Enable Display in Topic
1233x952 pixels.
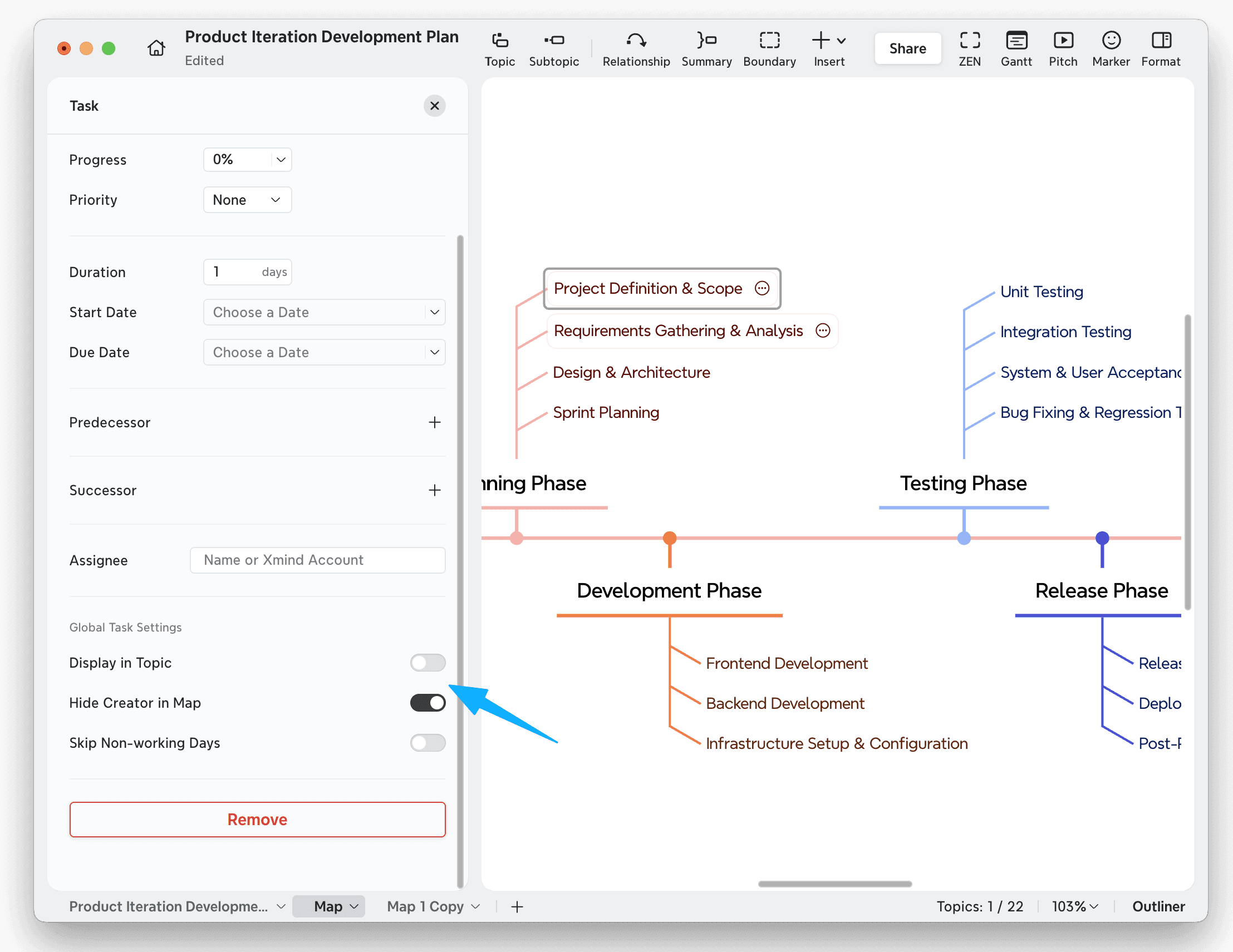click(x=428, y=663)
